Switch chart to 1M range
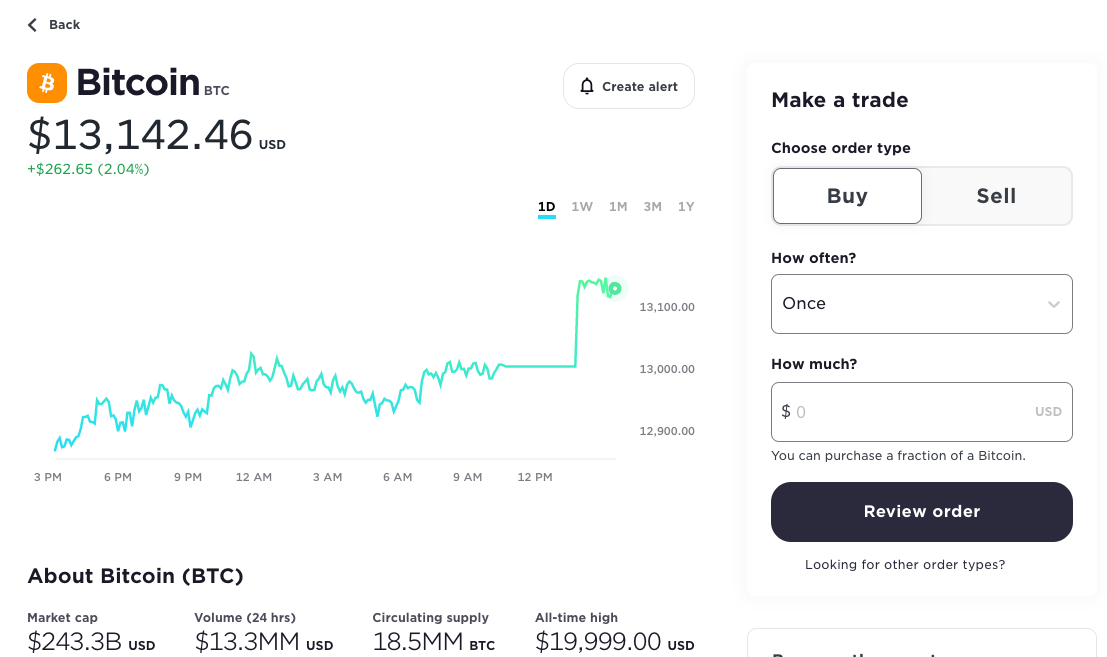 618,207
